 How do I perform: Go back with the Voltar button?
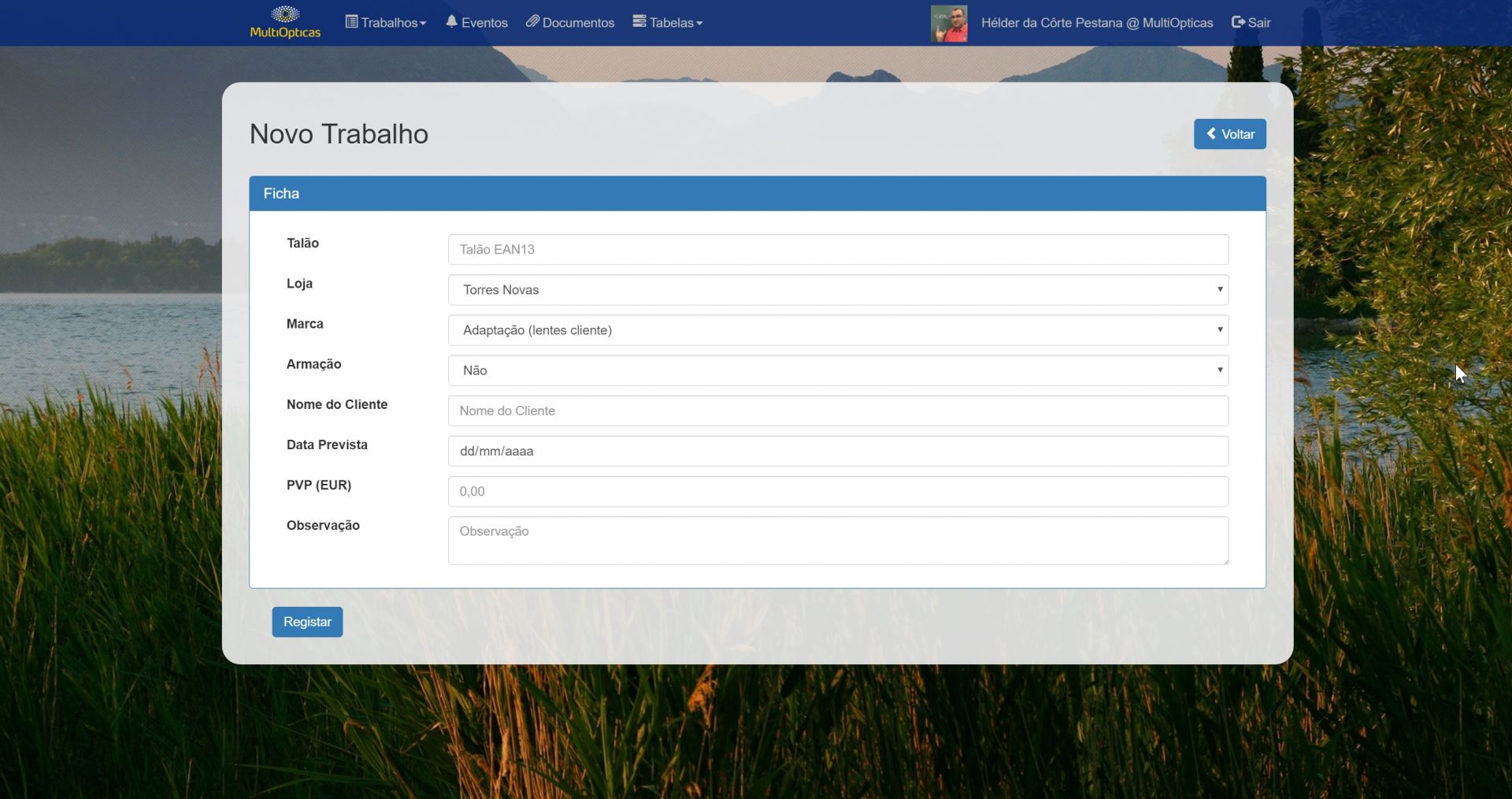[1229, 134]
